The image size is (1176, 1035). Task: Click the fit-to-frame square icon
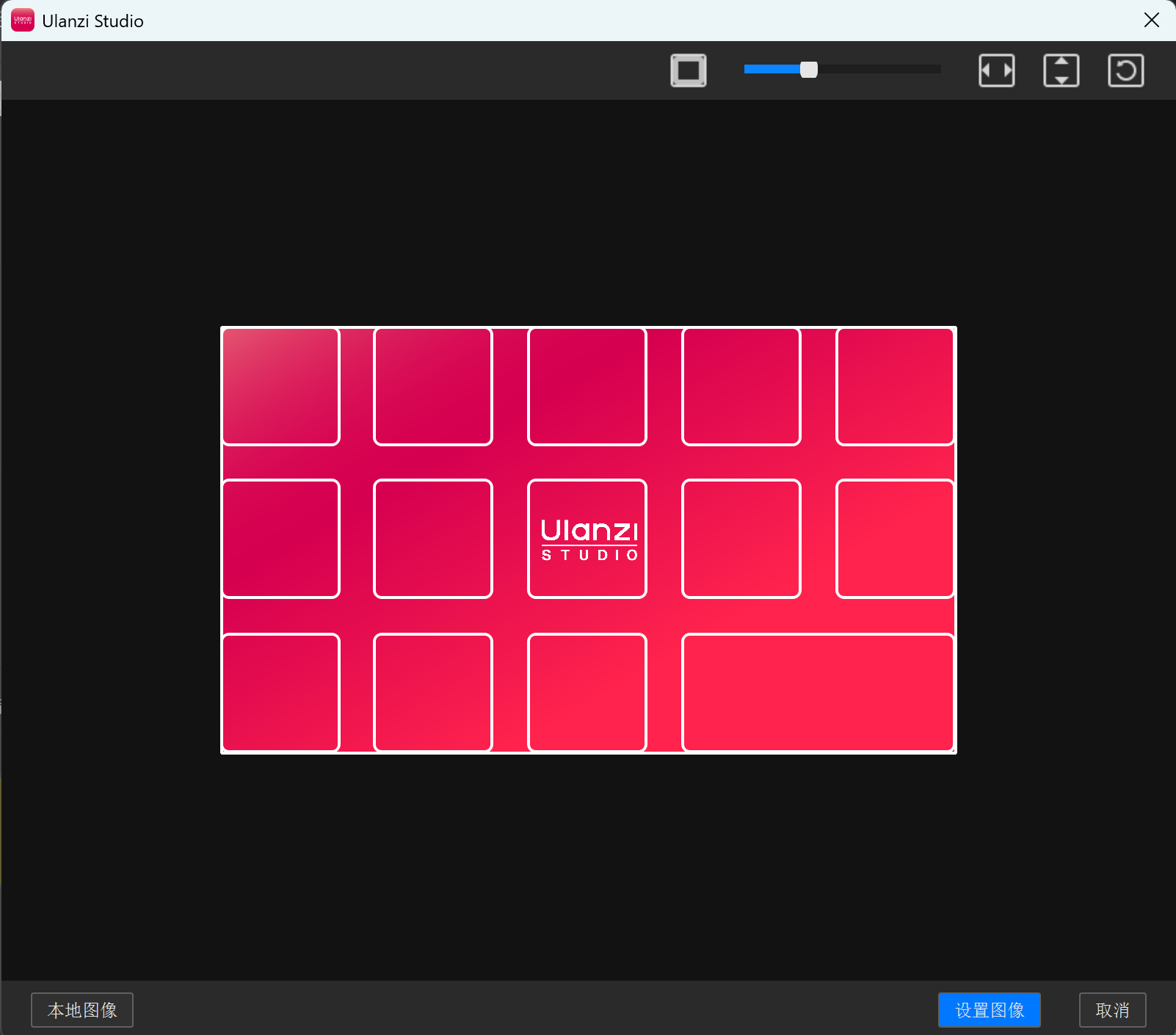pyautogui.click(x=688, y=70)
